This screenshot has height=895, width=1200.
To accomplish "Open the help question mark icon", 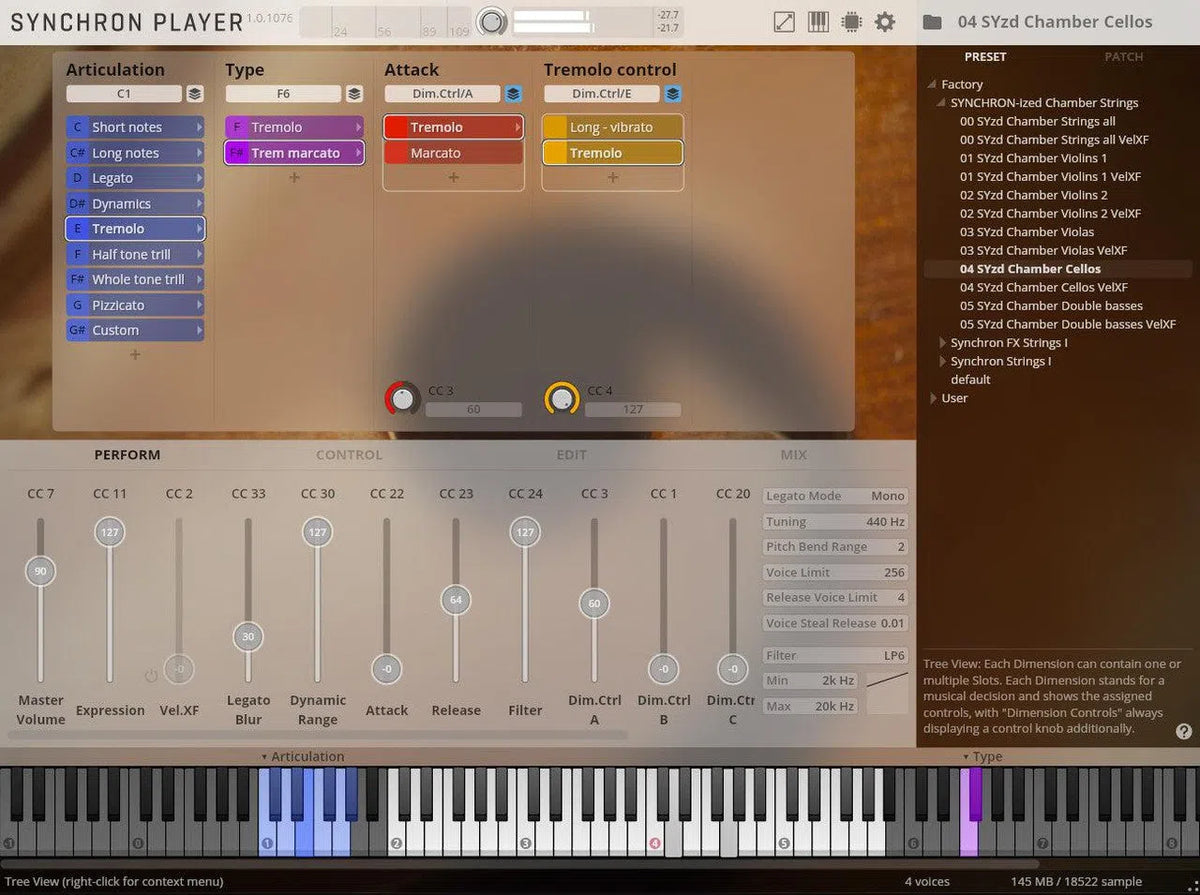I will tap(1184, 731).
